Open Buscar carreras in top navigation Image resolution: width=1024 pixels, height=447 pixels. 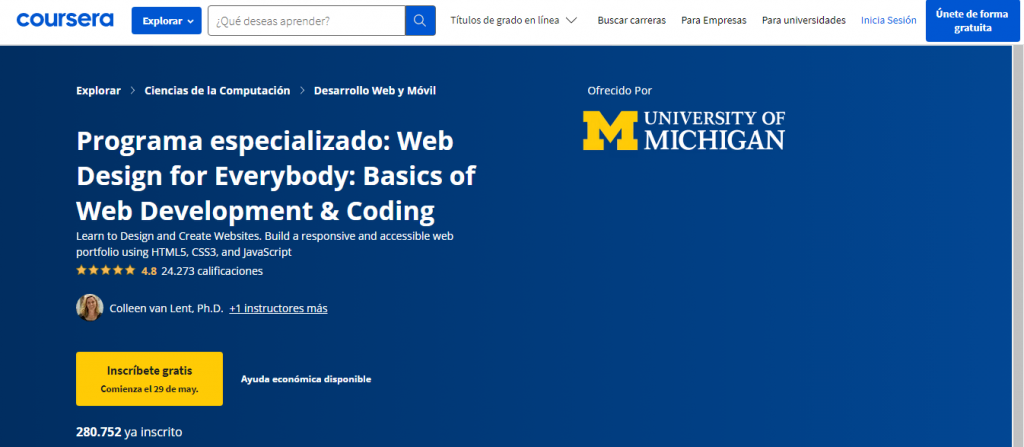tap(630, 20)
